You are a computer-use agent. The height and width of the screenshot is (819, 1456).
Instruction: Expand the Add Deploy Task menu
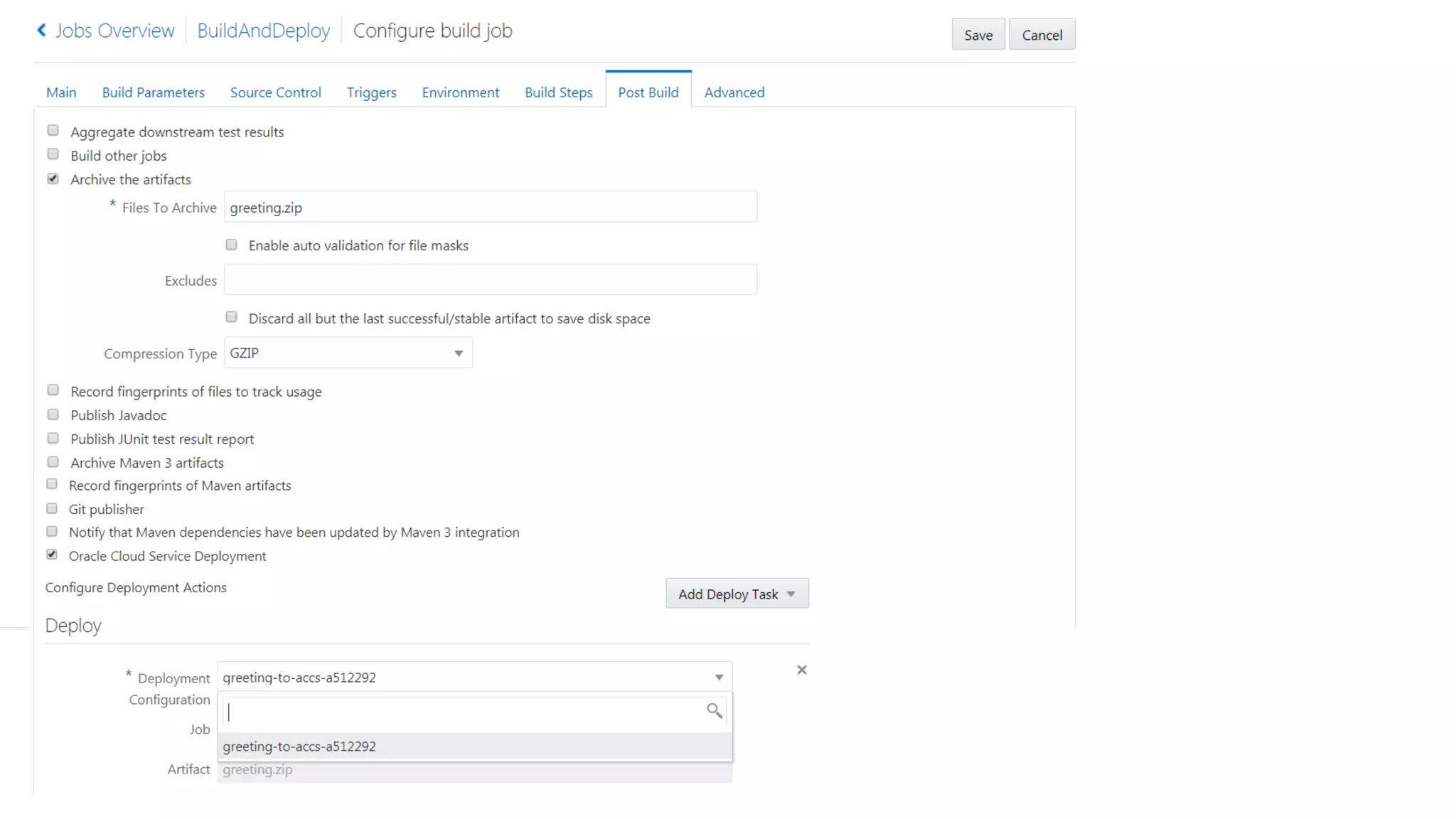pos(737,594)
